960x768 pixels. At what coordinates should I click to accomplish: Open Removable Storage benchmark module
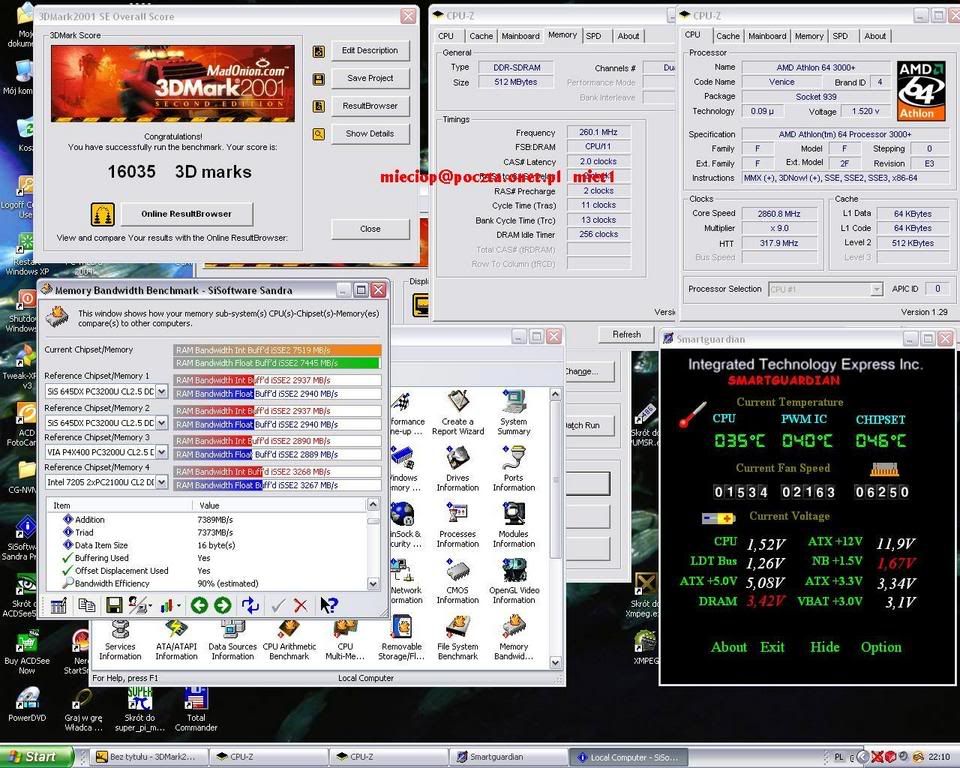tap(402, 640)
